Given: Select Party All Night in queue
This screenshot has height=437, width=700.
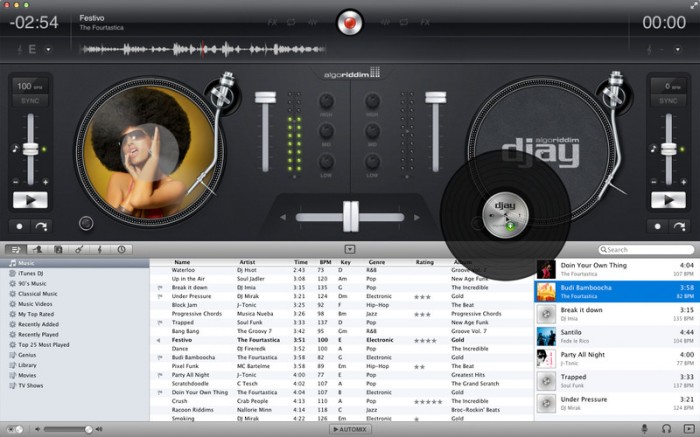Looking at the screenshot, I should (617, 358).
